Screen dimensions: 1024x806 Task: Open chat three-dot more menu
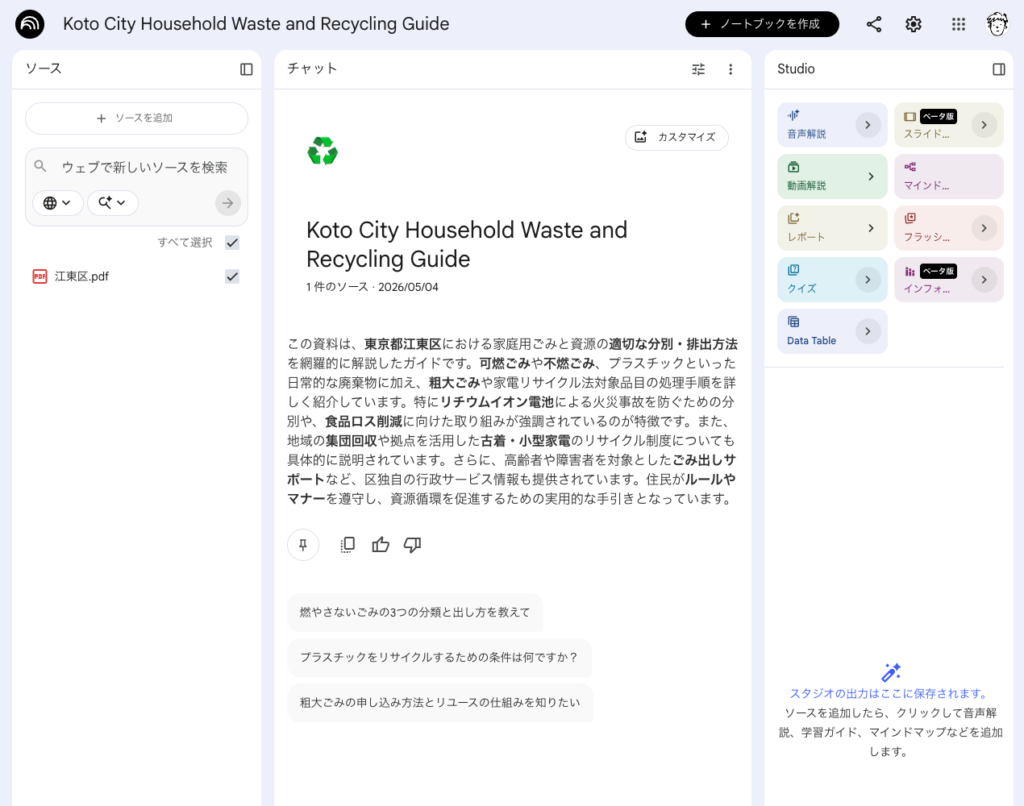(730, 69)
